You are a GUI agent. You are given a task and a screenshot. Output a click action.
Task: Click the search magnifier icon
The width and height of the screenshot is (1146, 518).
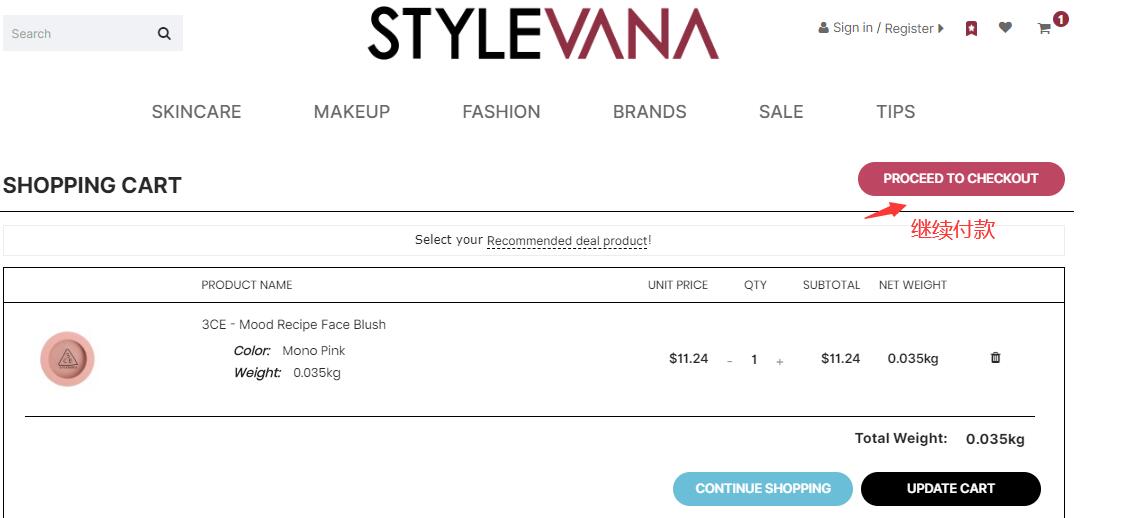point(164,34)
